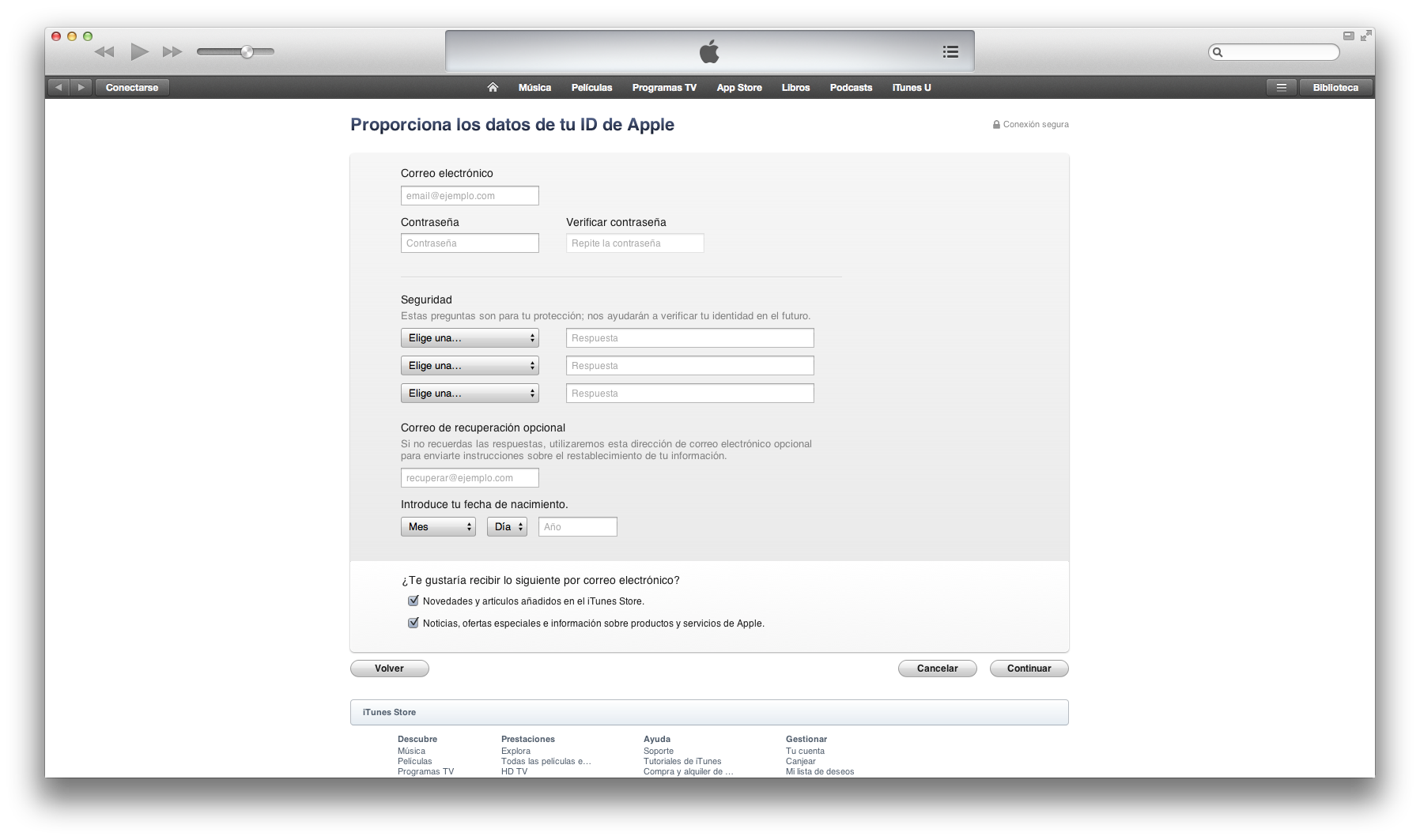Click the first Respuesta answer field
The height and width of the screenshot is (840, 1420).
(x=690, y=338)
